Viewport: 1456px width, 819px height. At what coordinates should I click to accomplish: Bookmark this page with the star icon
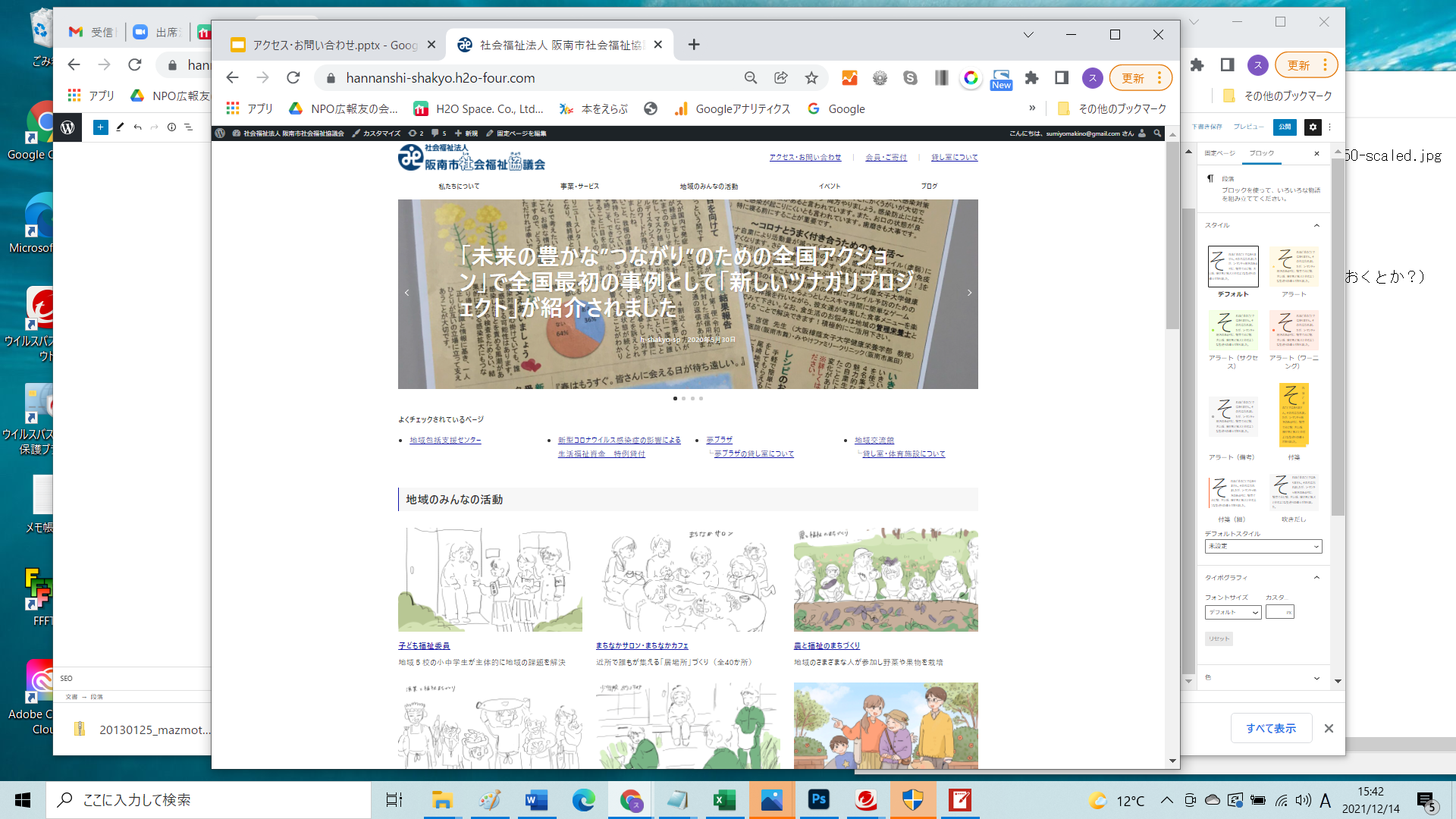(811, 78)
